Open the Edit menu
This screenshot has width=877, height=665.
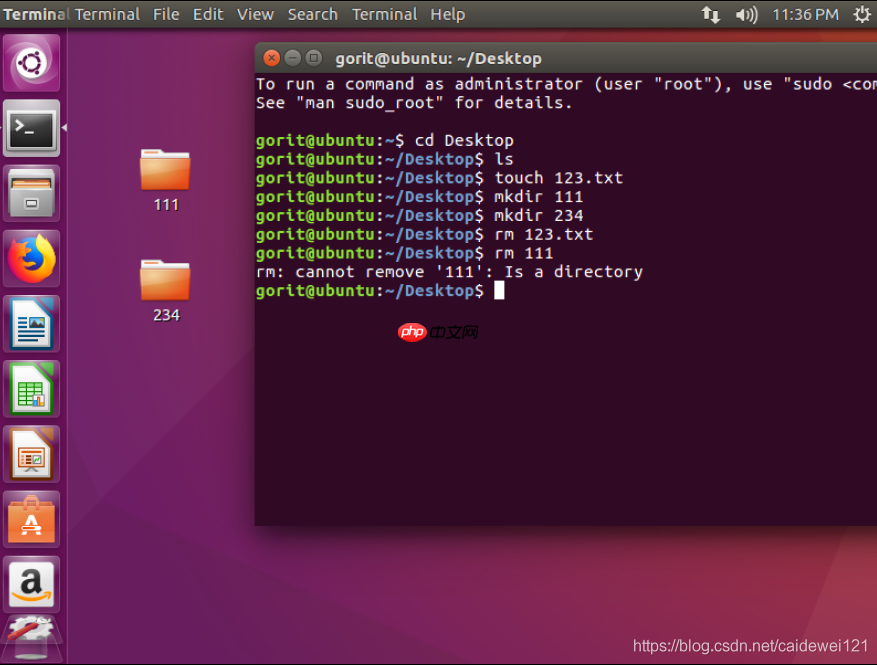pos(208,14)
